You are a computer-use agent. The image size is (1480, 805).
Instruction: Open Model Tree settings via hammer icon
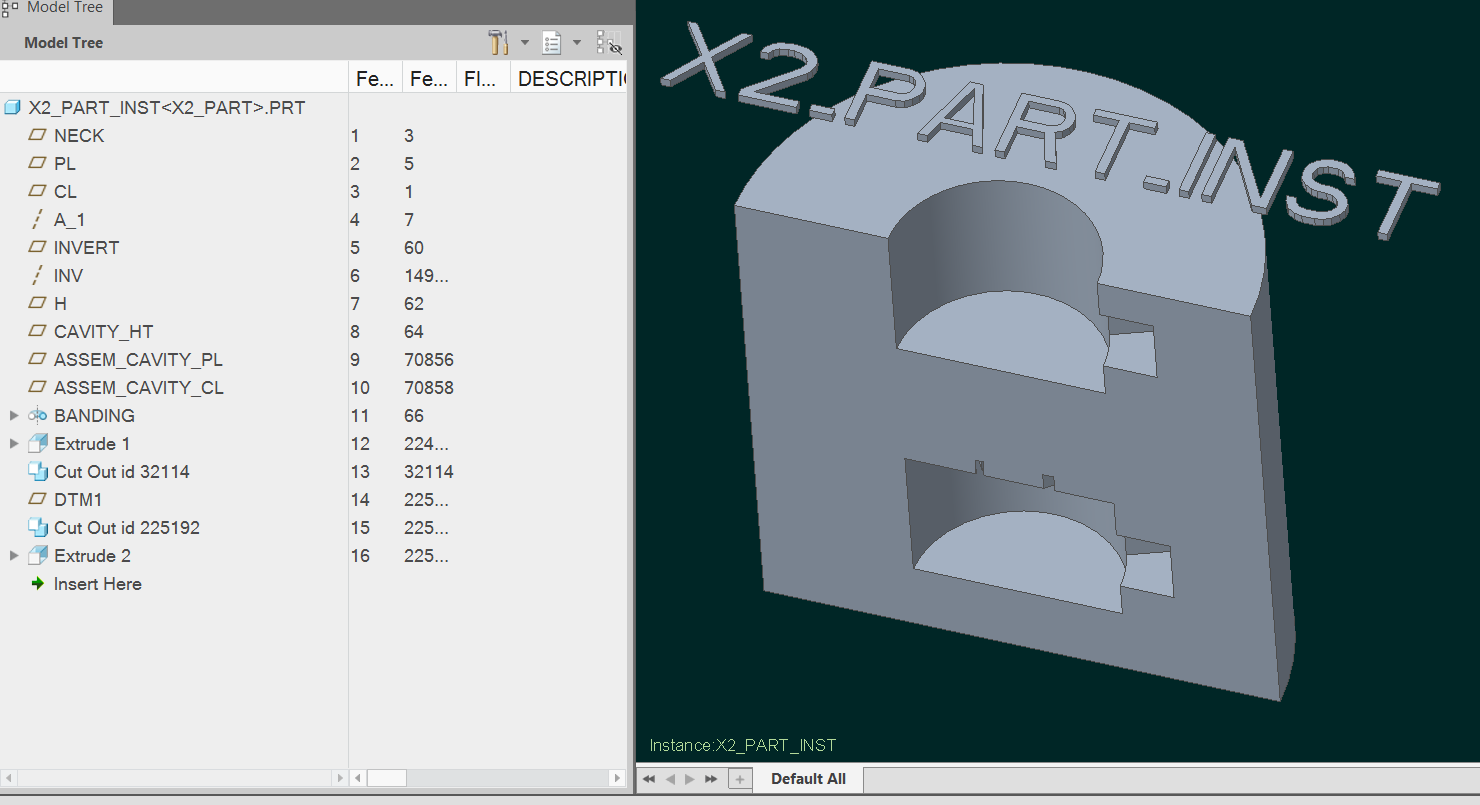(497, 42)
